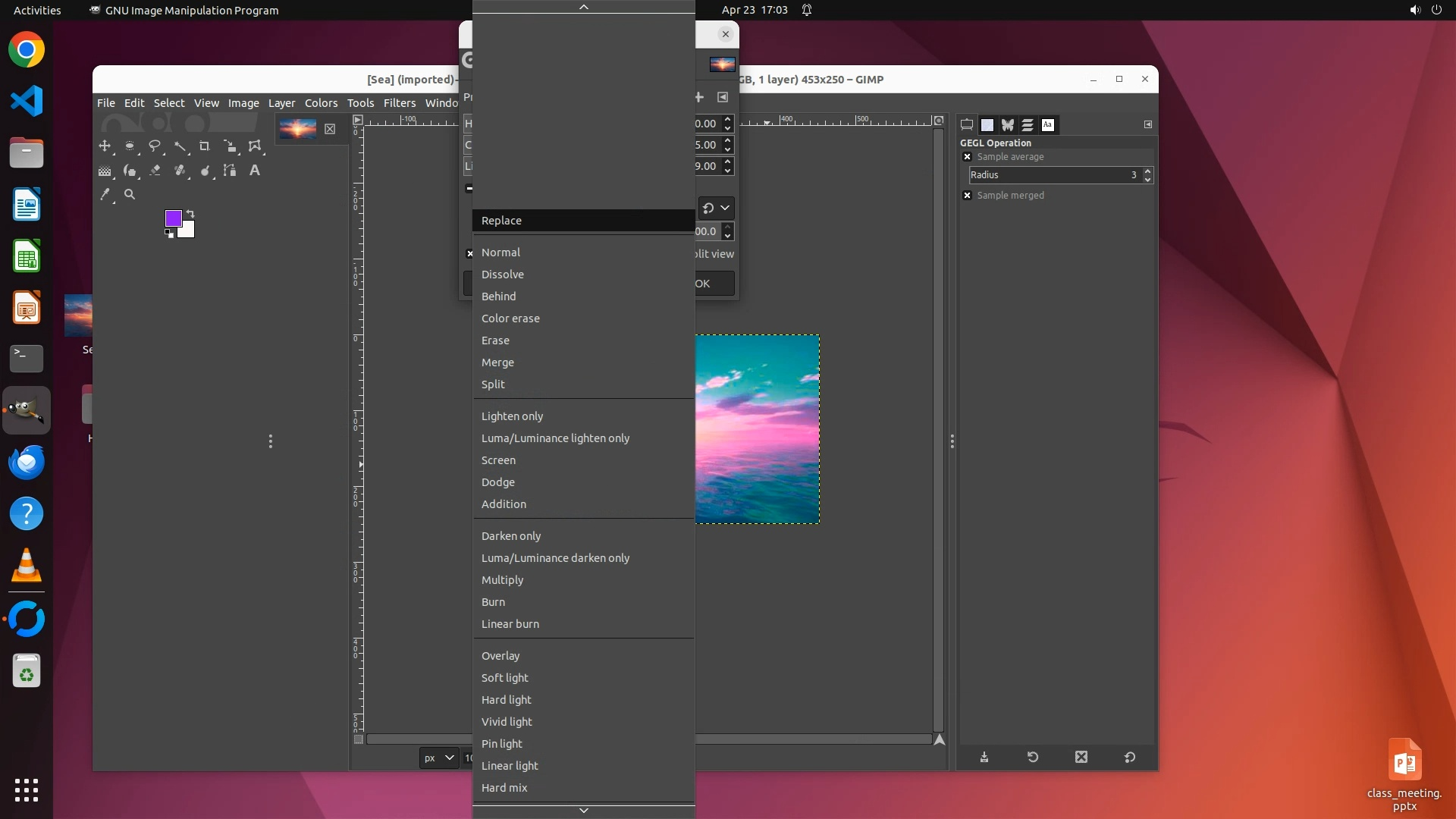Activate the Crop tool
1456x819 pixels.
pos(205,146)
